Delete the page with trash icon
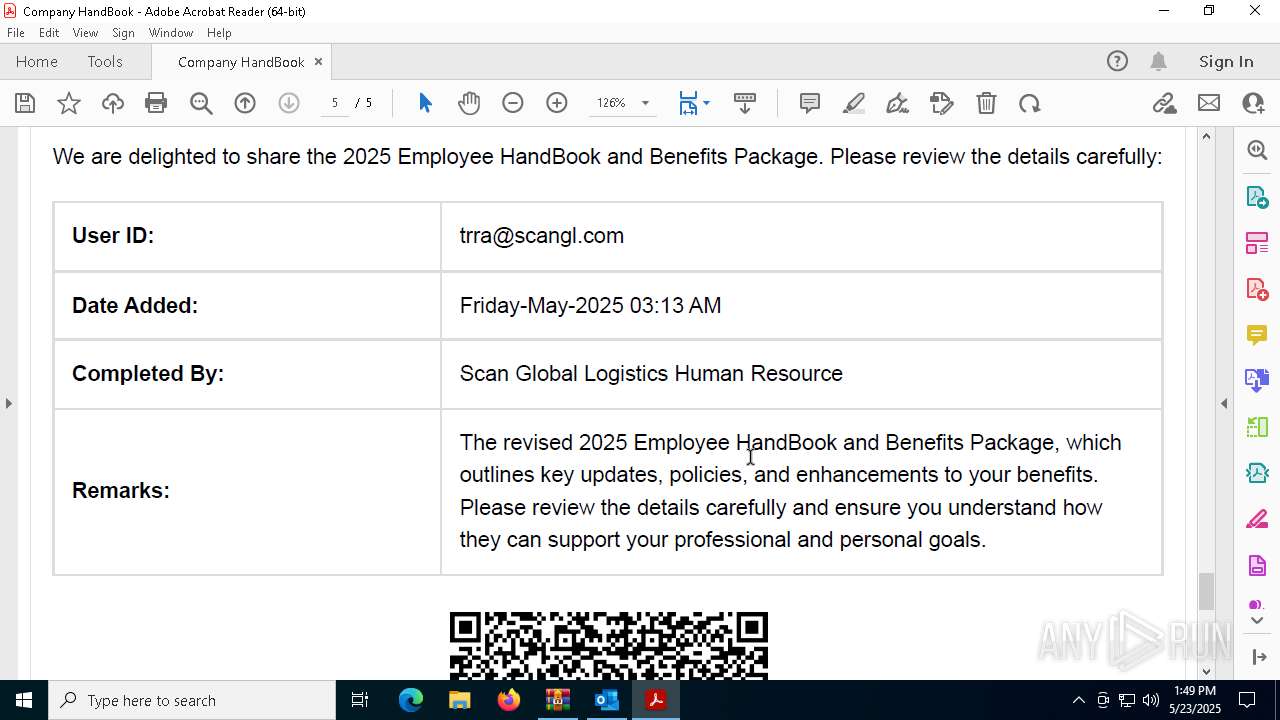Viewport: 1280px width, 720px height. [986, 103]
